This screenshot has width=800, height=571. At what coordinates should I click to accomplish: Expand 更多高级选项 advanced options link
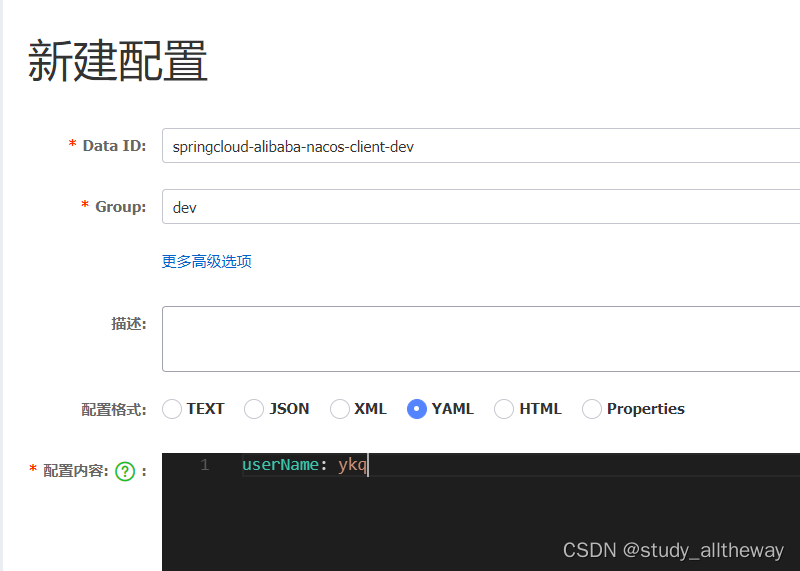[x=207, y=261]
